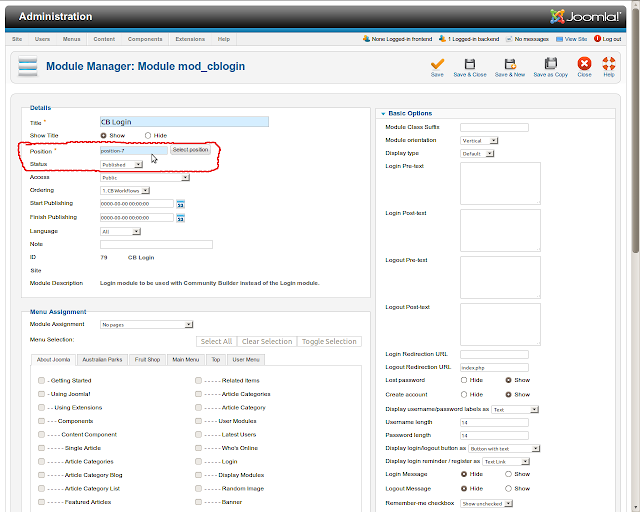Click into the Note field
This screenshot has height=512, width=640.
(156, 244)
